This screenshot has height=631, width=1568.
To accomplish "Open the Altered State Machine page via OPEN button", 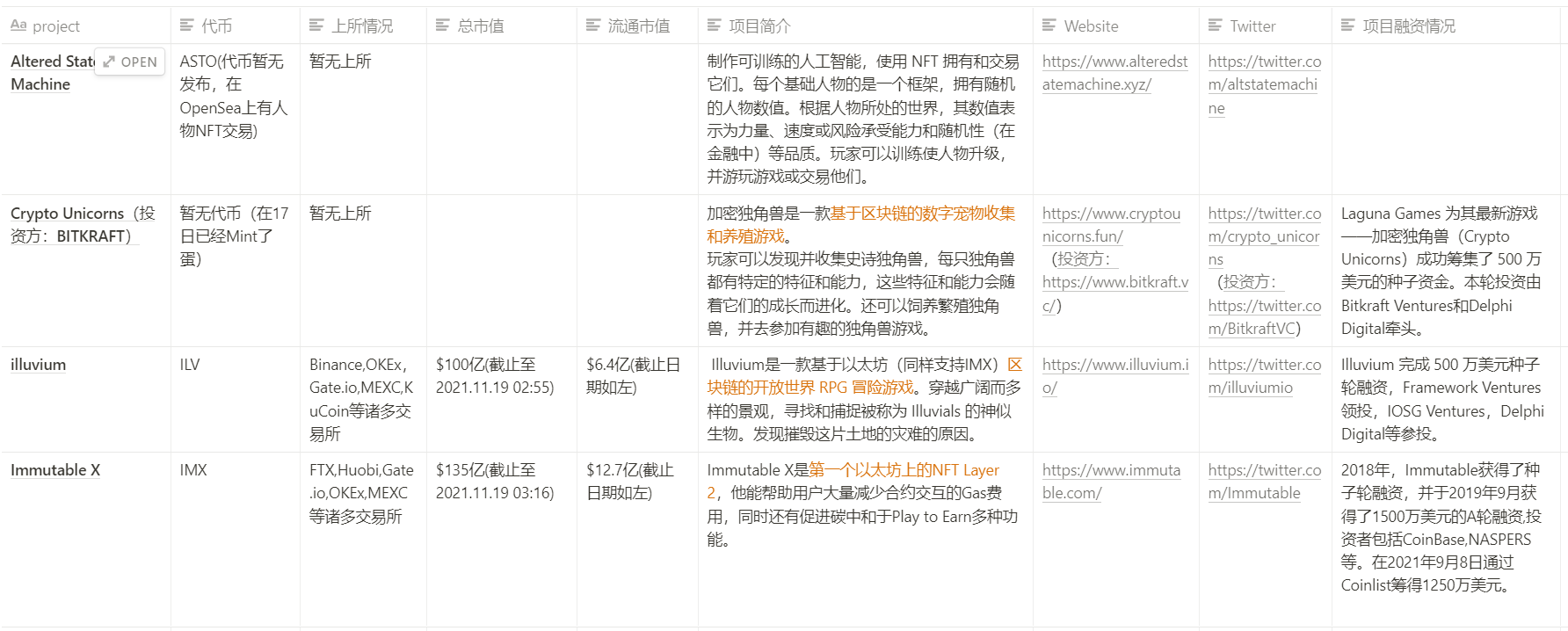I will 129,62.
